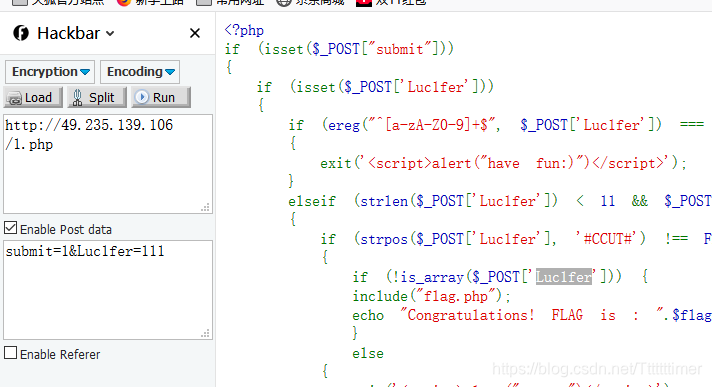
Task: Click the Split URL button
Action: (x=97, y=98)
